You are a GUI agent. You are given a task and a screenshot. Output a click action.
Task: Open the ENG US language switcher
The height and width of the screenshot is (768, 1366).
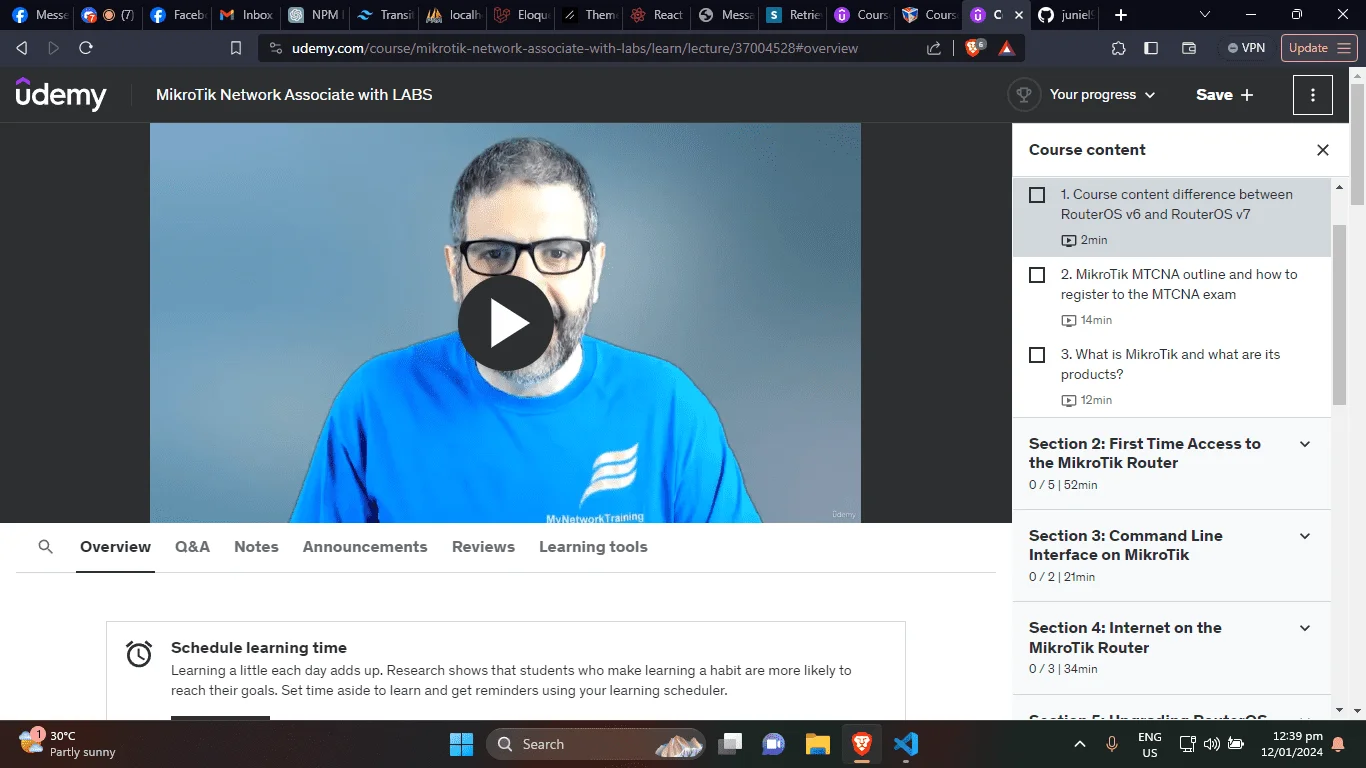pos(1150,744)
